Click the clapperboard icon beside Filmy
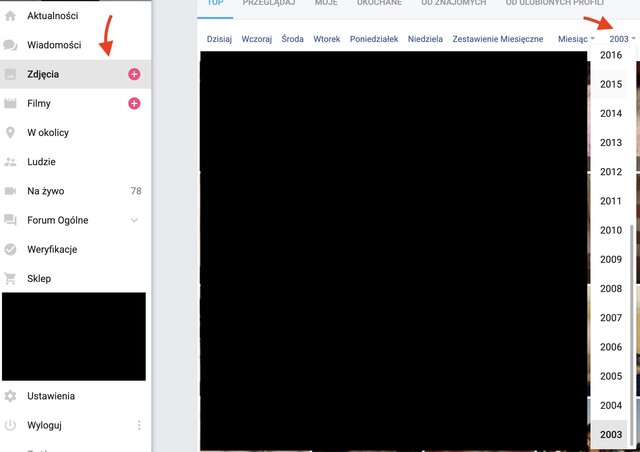640x452 pixels. [x=10, y=103]
